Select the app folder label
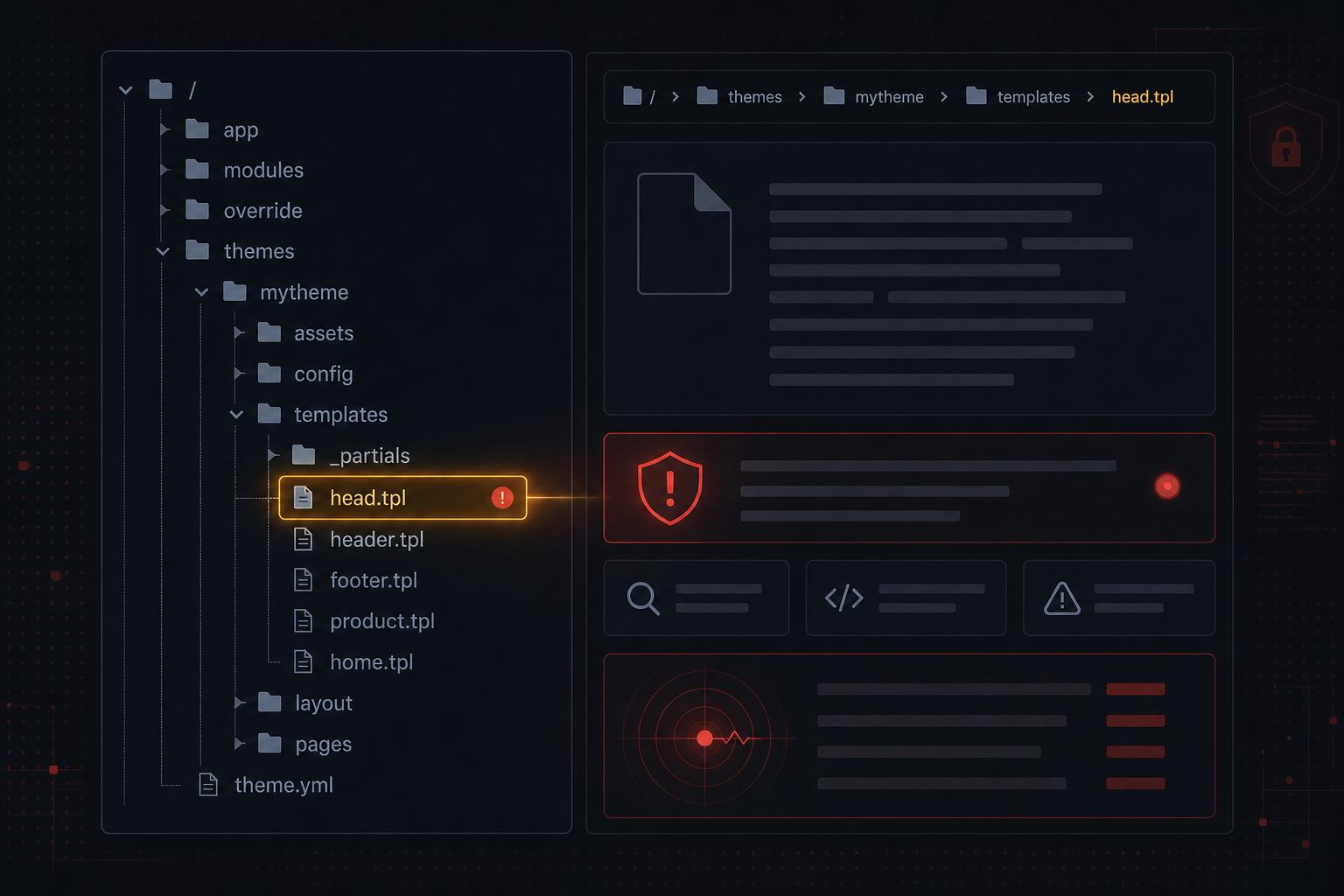The width and height of the screenshot is (1344, 896). click(x=241, y=130)
